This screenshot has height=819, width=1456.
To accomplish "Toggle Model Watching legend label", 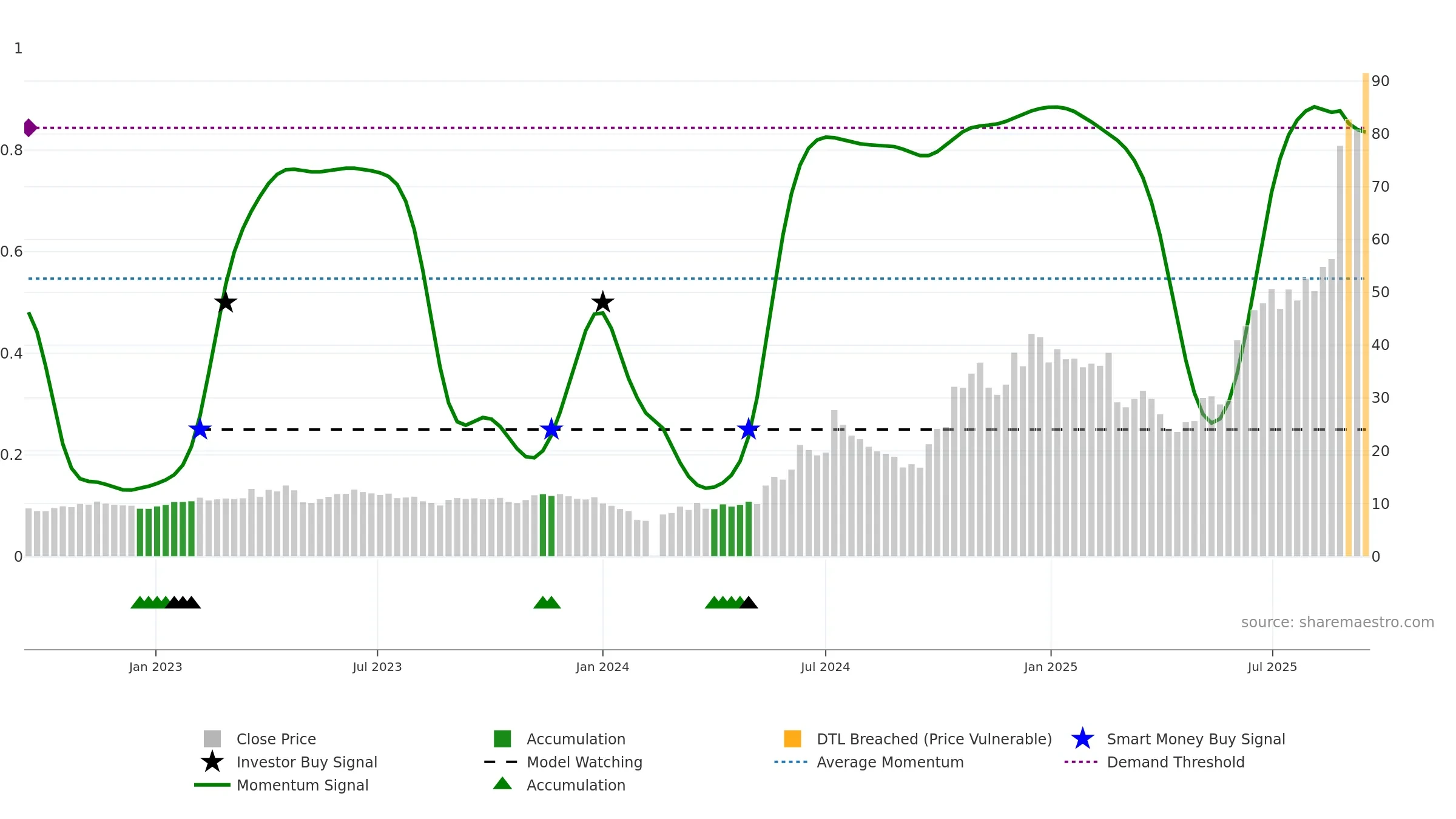I will tap(584, 762).
